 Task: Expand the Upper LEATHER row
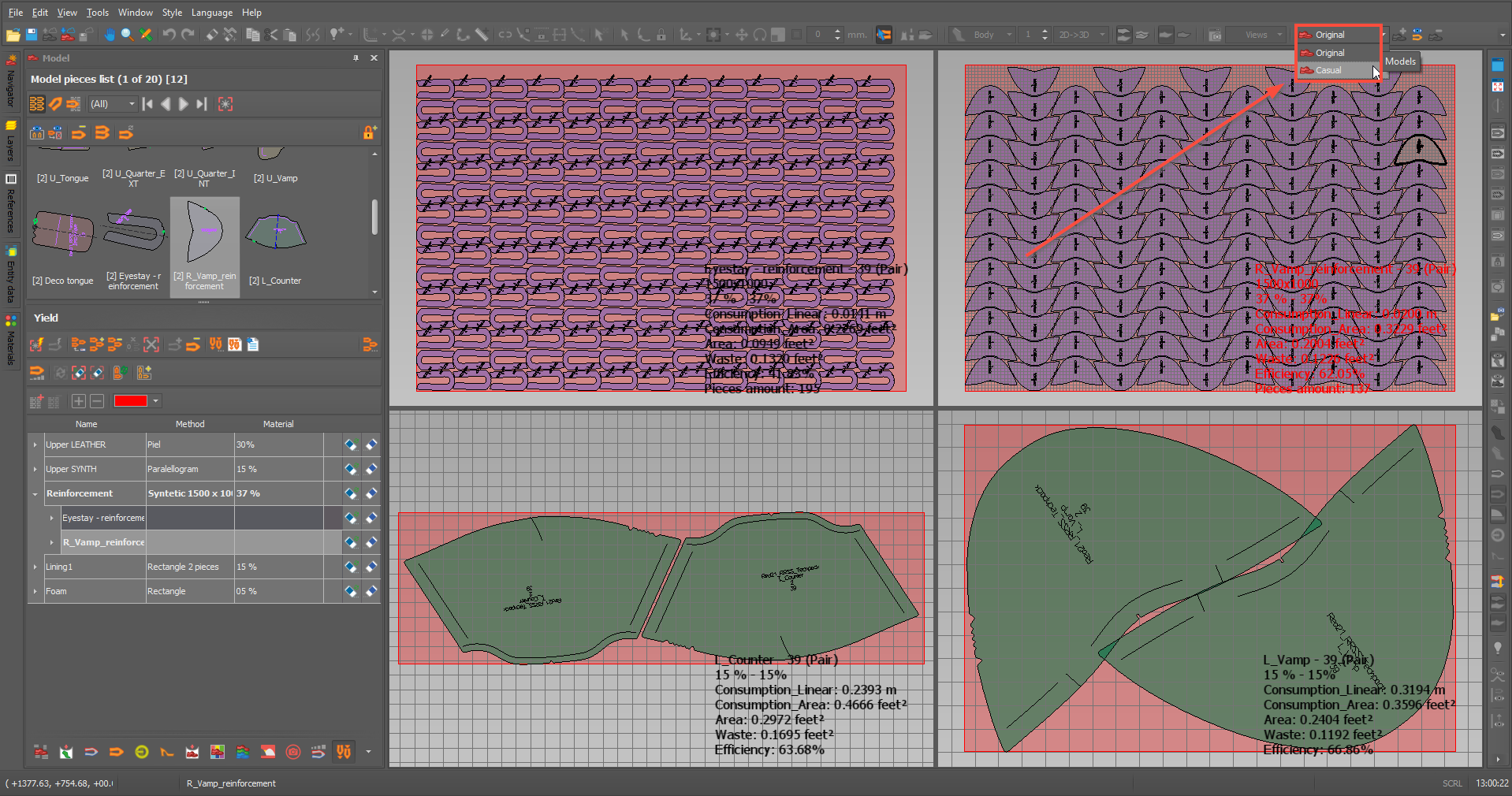coord(35,445)
